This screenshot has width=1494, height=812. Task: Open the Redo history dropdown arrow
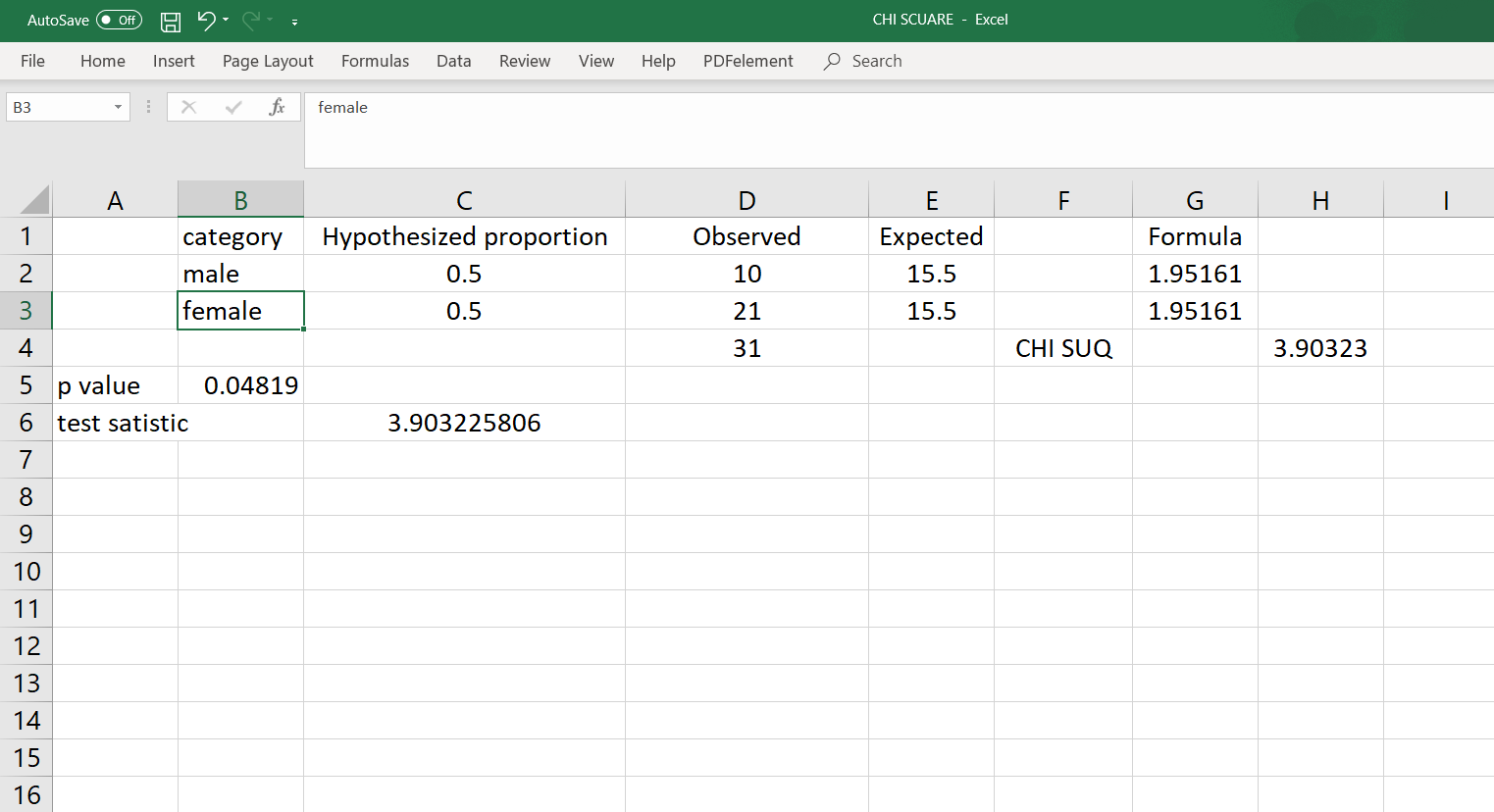pos(270,20)
